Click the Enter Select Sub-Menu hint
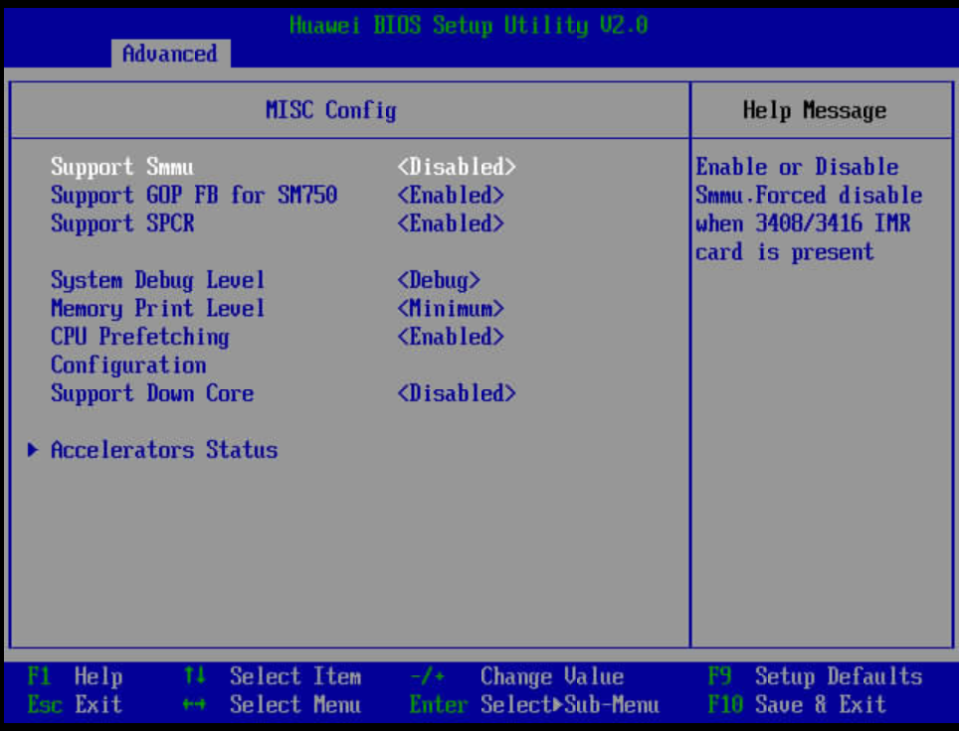This screenshot has width=959, height=731. point(535,705)
